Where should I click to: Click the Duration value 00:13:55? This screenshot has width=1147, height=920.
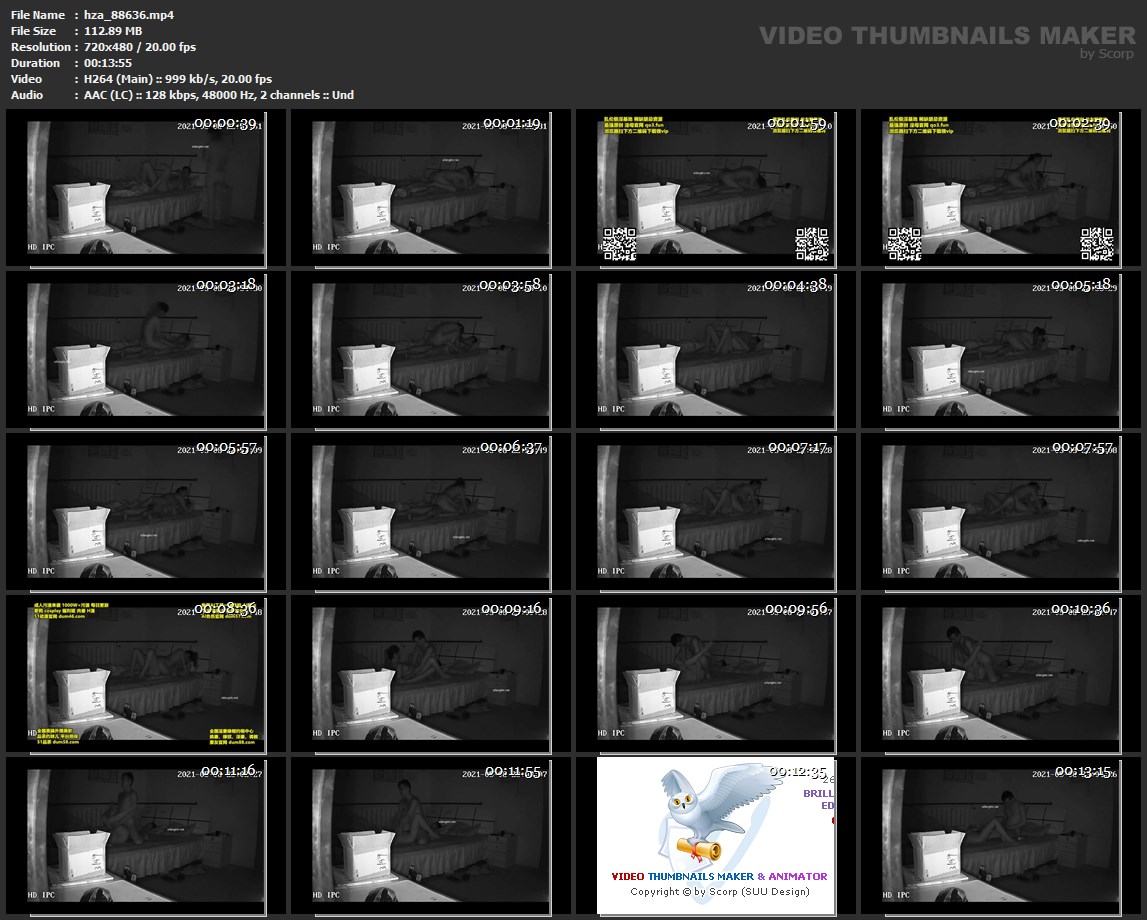click(x=103, y=63)
